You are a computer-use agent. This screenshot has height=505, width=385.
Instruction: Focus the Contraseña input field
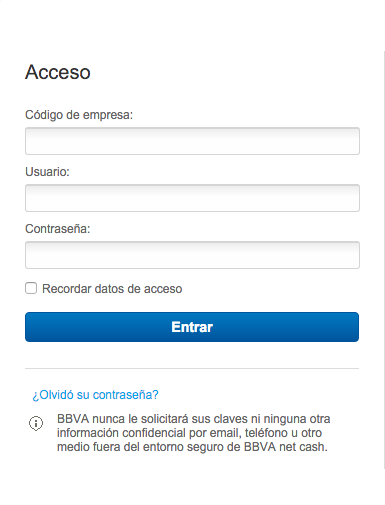192,255
